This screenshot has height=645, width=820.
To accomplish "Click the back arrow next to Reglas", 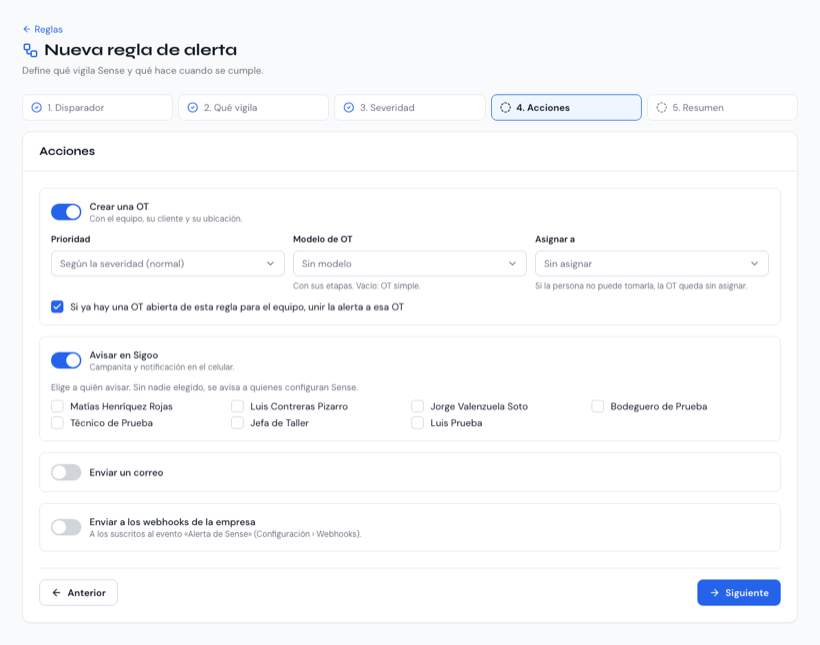I will 27,29.
